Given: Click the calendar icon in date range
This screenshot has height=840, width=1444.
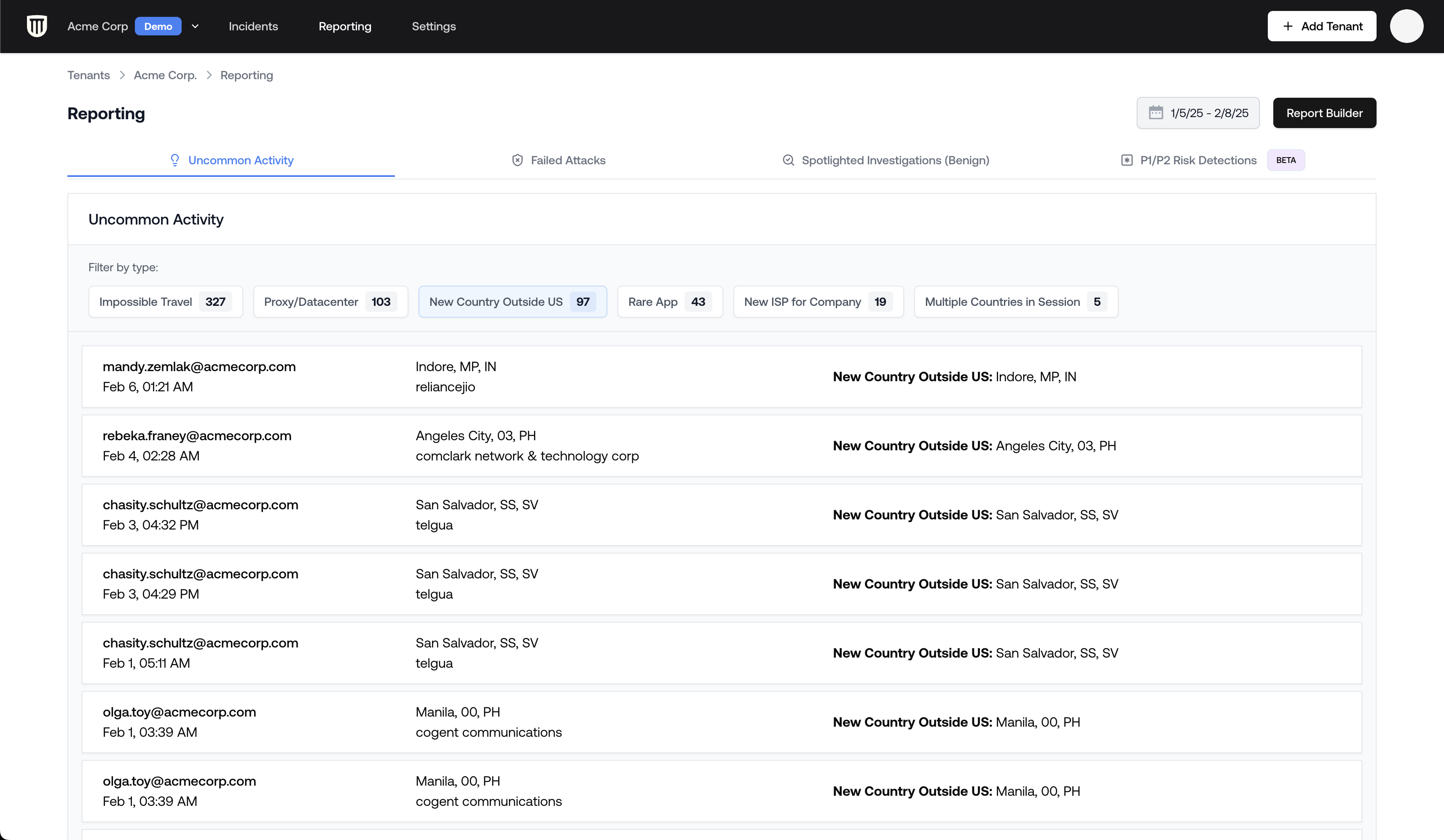Looking at the screenshot, I should click(x=1156, y=113).
